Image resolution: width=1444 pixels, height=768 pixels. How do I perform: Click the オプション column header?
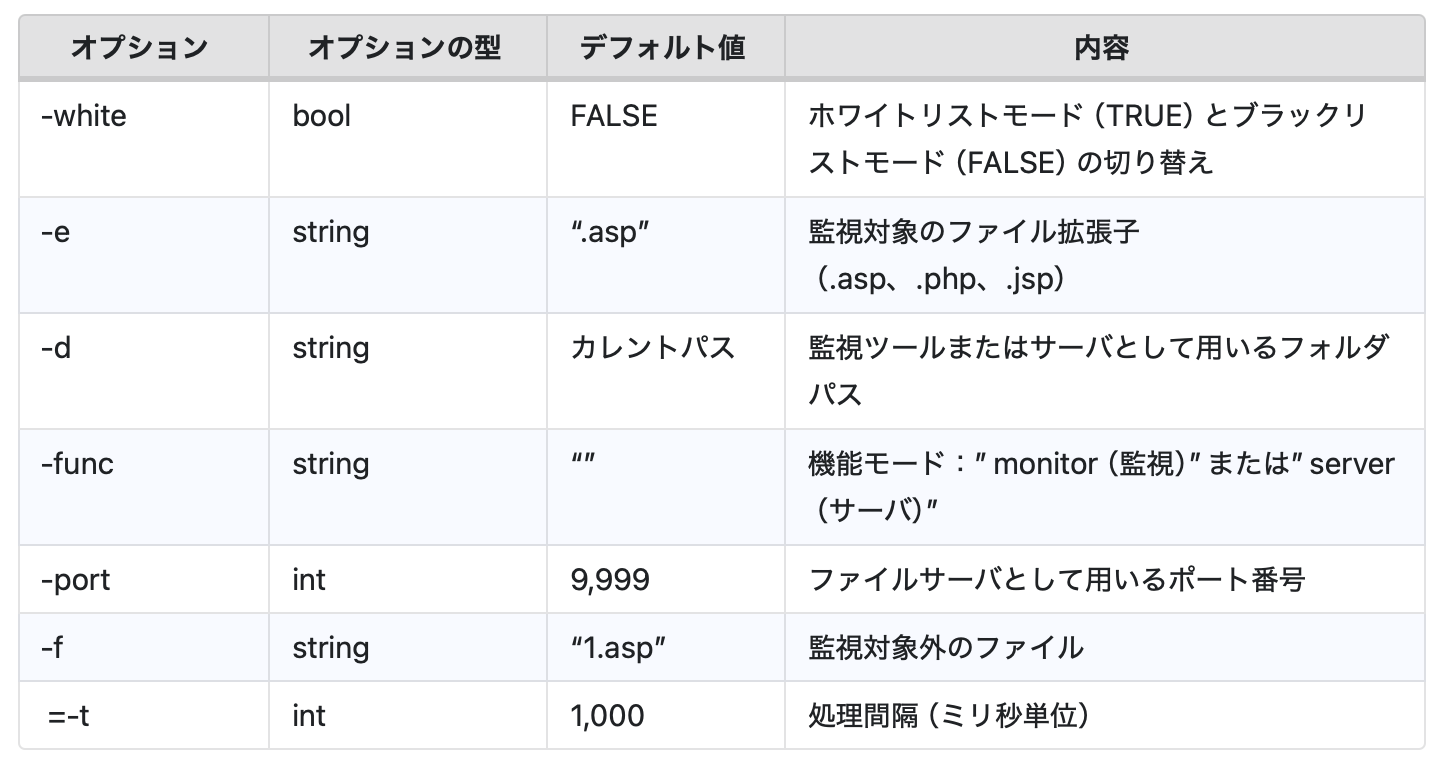tap(139, 48)
